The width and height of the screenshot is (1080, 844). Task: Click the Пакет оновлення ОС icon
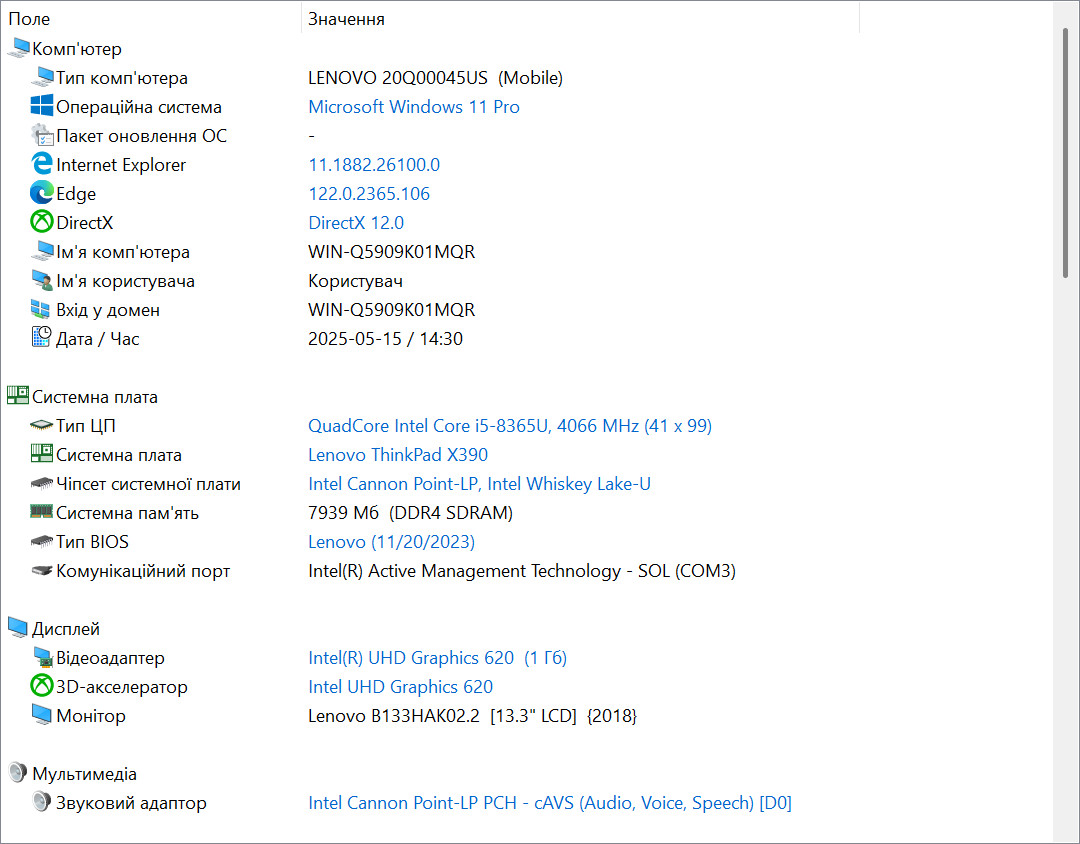[x=42, y=135]
